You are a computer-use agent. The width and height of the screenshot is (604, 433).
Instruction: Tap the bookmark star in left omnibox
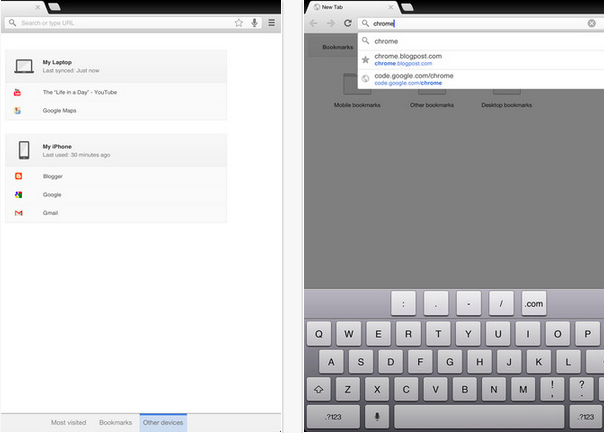coord(239,23)
